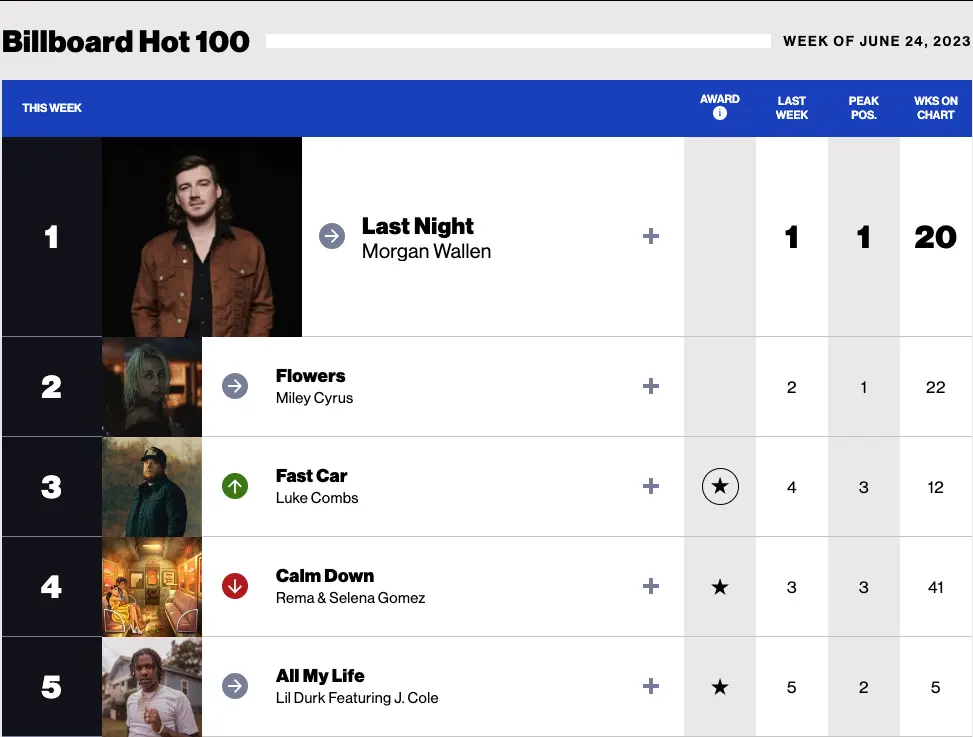Viewport: 973px width, 737px height.
Task: Click green up arrow beside Fast Car
Action: (x=235, y=487)
